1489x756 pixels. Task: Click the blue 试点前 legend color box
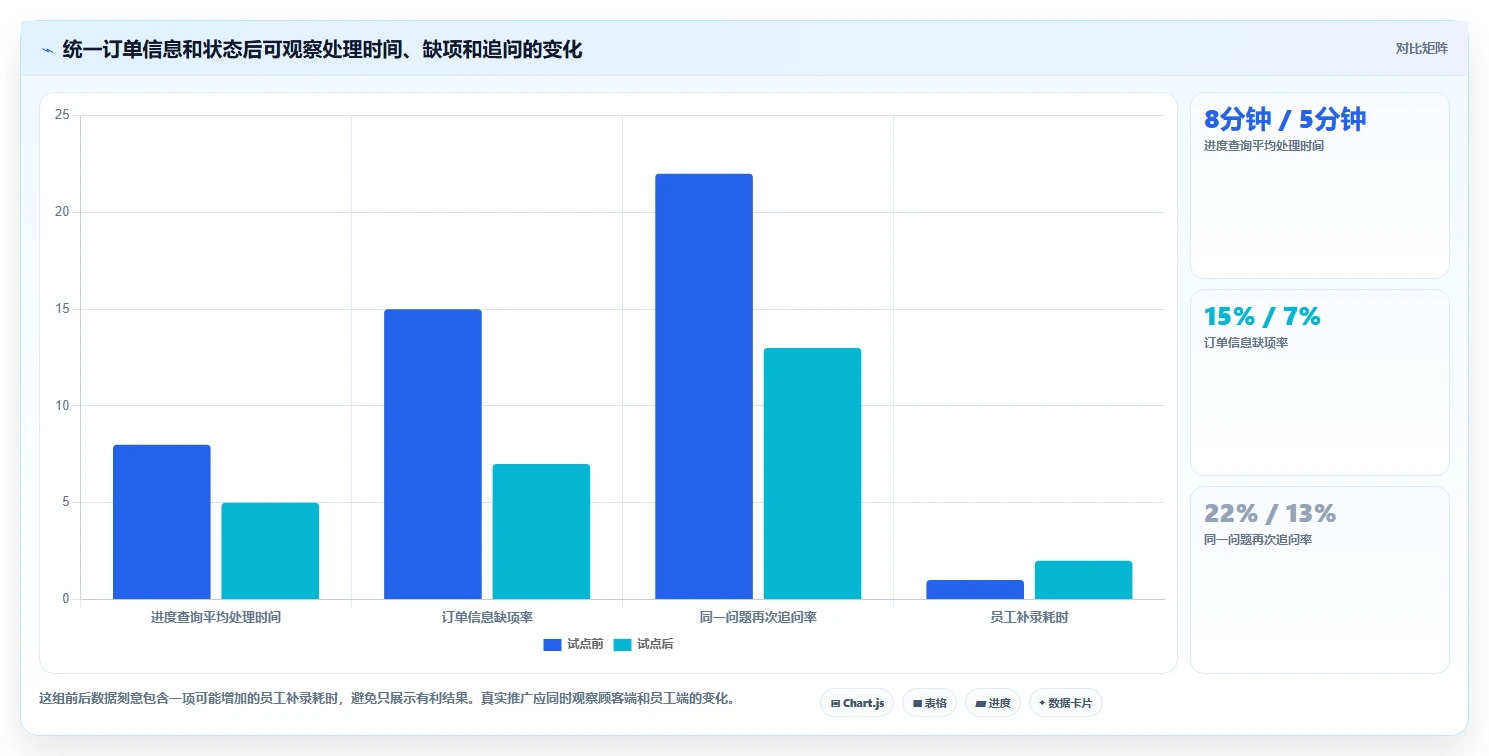[x=553, y=645]
